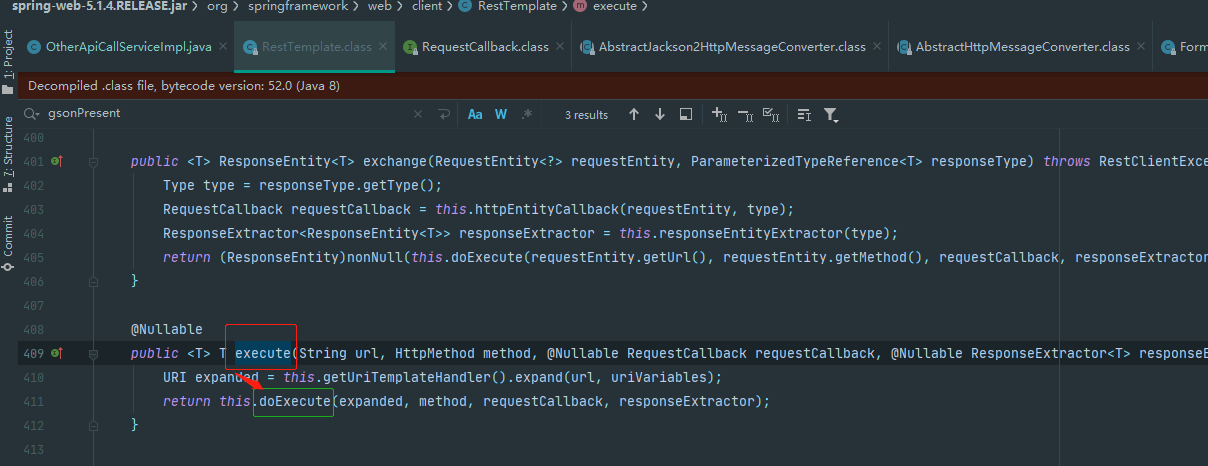The height and width of the screenshot is (466, 1208).
Task: Open the search history magnifier dropdown
Action: point(34,114)
